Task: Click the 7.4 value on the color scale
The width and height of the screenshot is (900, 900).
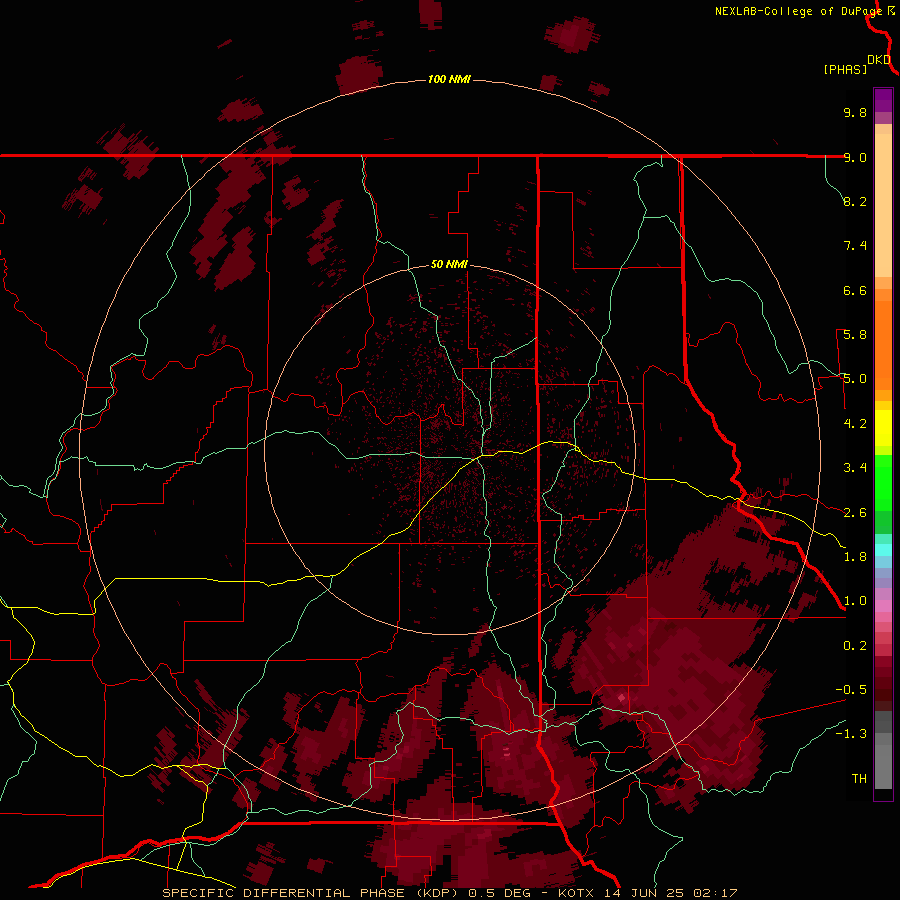Action: (855, 246)
